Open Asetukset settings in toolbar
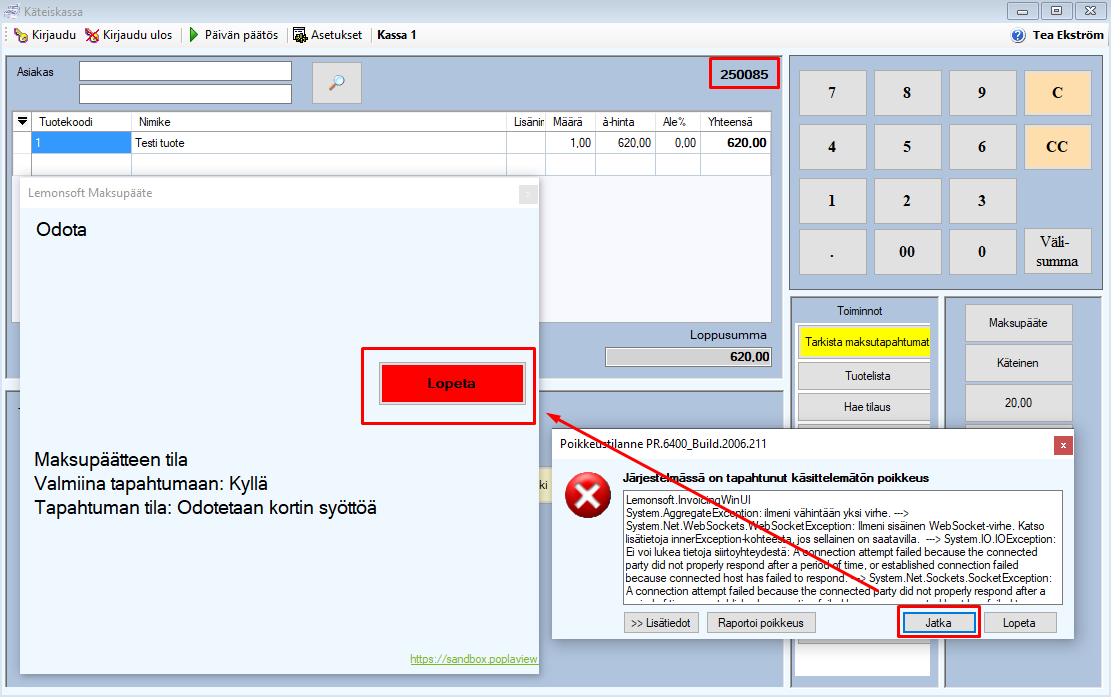This screenshot has width=1111, height=697. [x=327, y=35]
